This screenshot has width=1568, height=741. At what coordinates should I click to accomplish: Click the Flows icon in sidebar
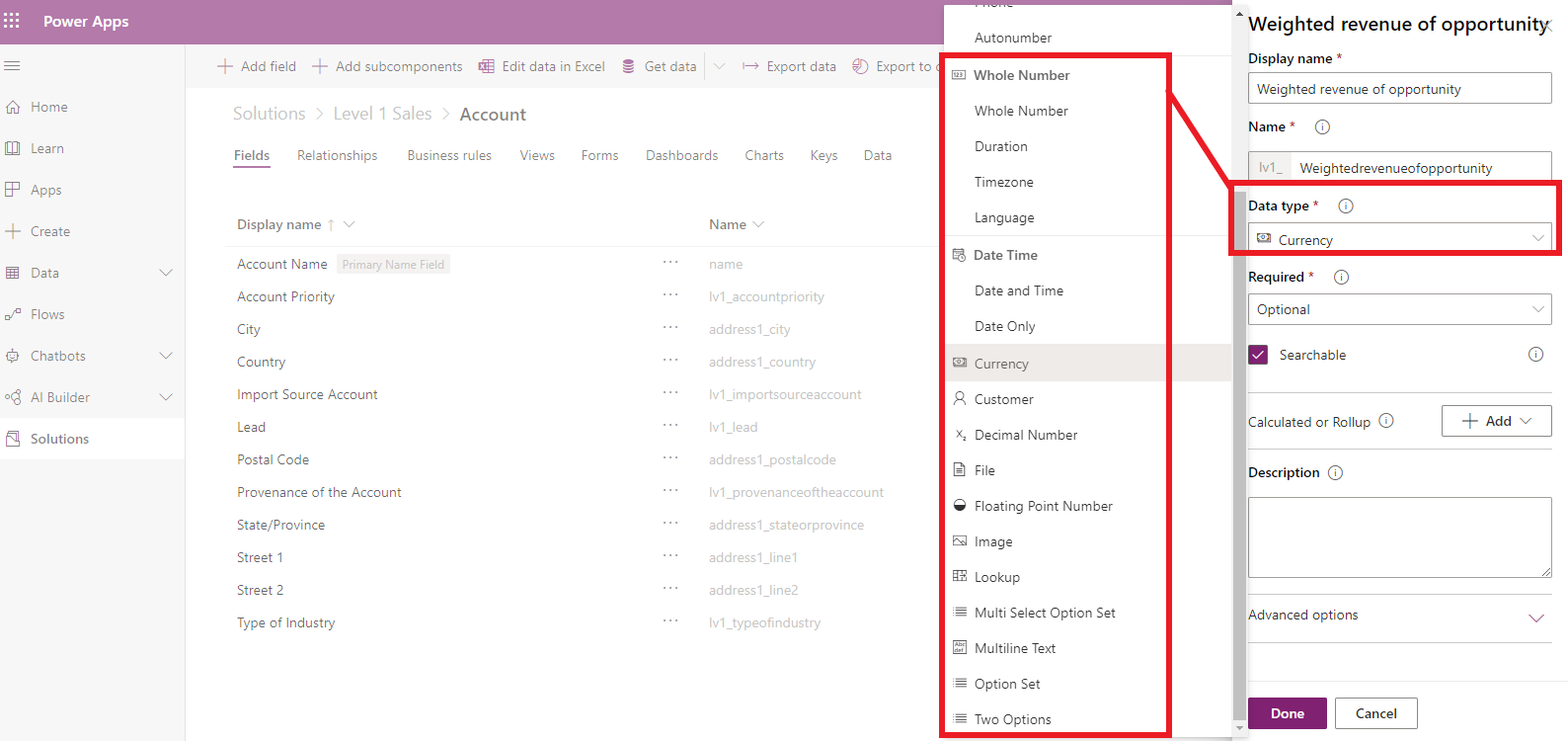click(13, 314)
